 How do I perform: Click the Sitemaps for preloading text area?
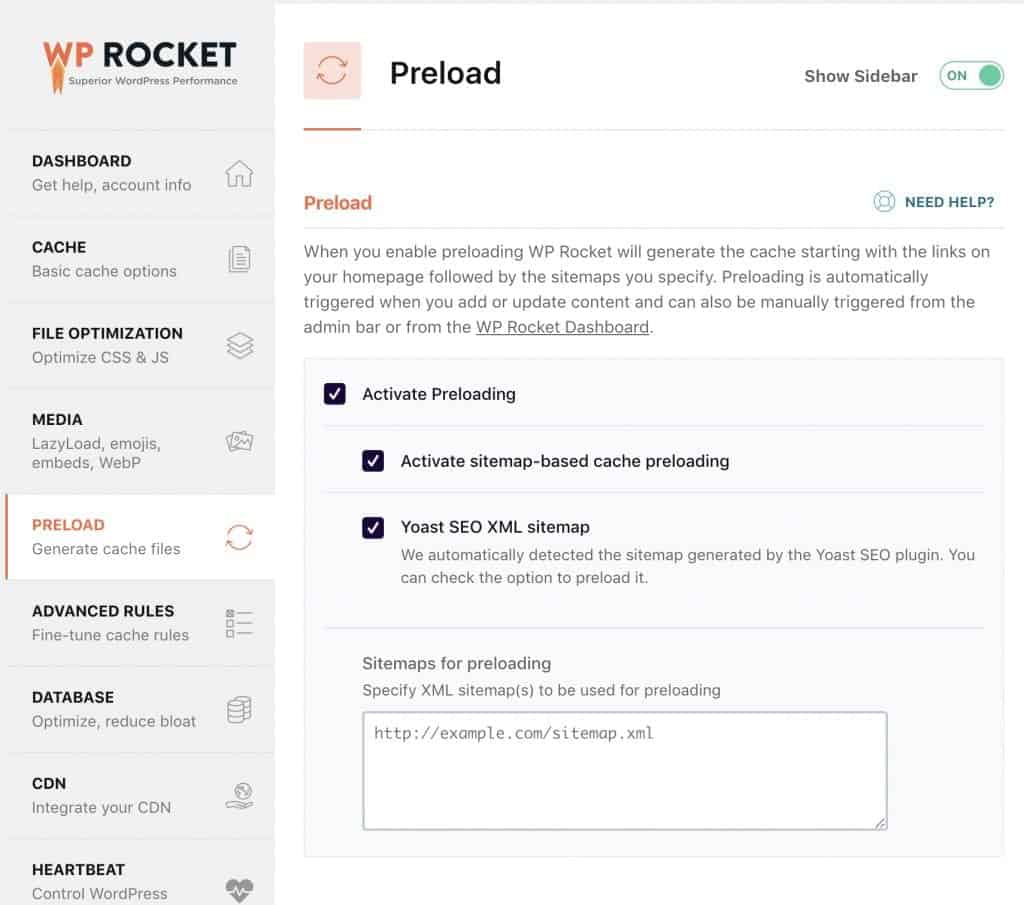624,770
